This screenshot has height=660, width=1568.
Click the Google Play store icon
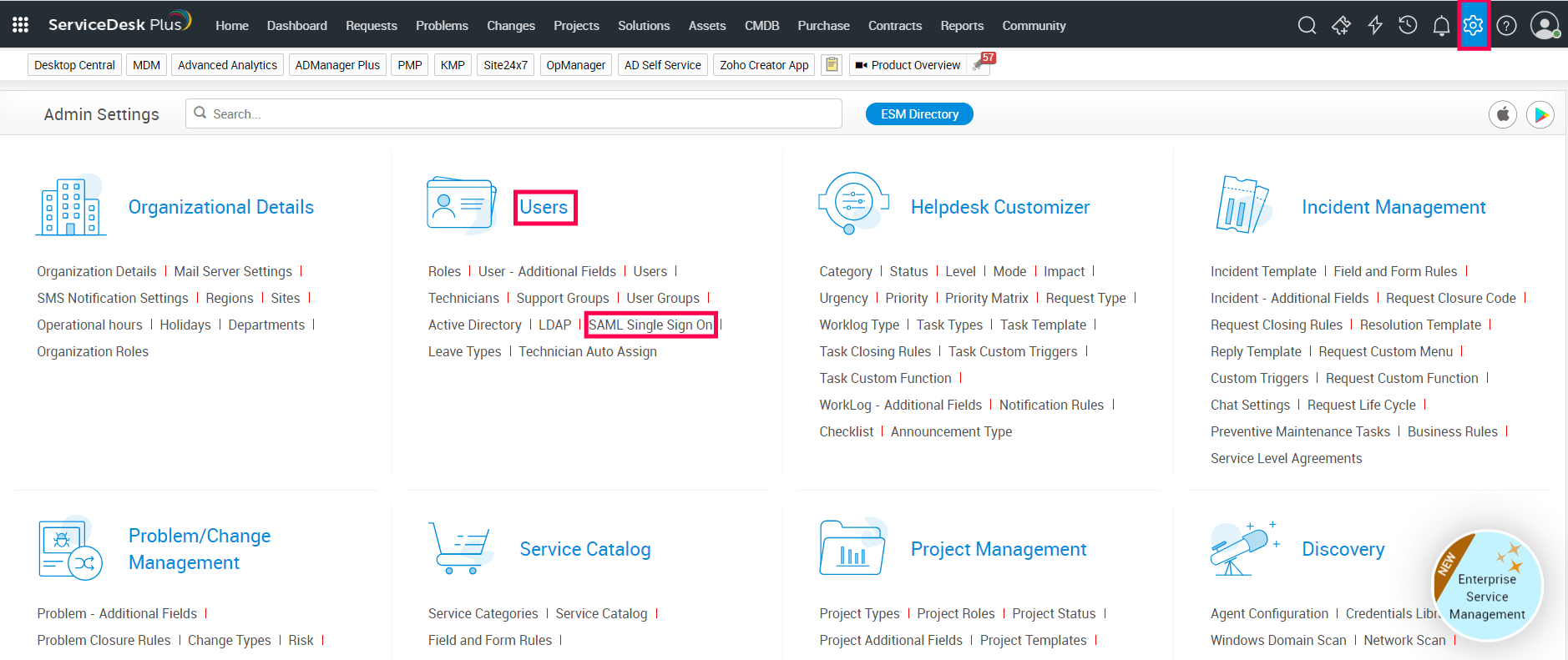[x=1540, y=114]
